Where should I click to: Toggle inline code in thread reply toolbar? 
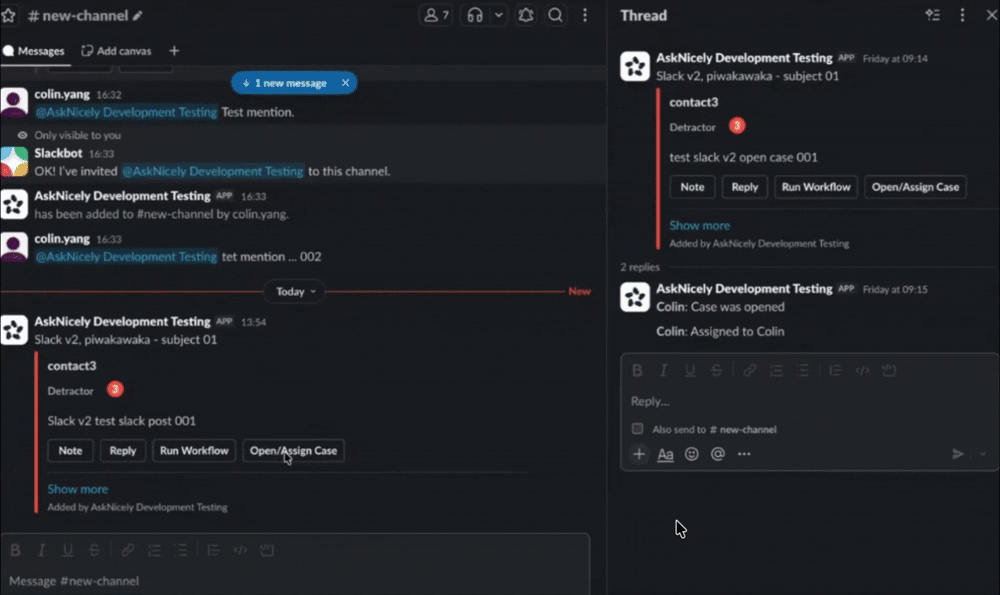coord(862,371)
